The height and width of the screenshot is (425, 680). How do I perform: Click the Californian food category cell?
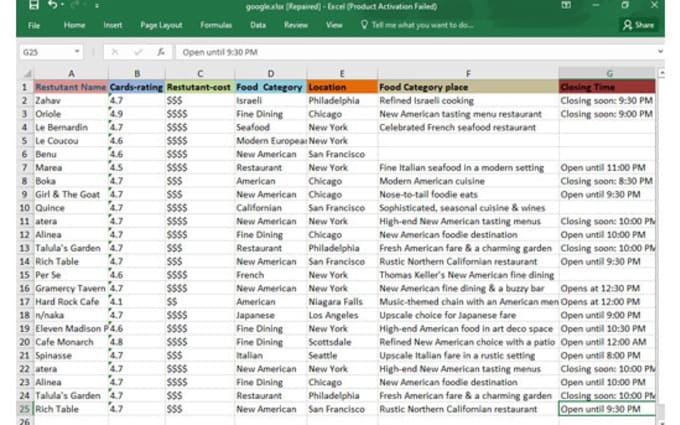click(271, 208)
